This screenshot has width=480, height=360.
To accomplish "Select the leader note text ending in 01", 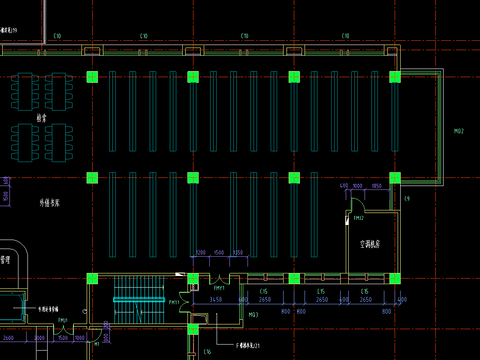I will (x=247, y=346).
